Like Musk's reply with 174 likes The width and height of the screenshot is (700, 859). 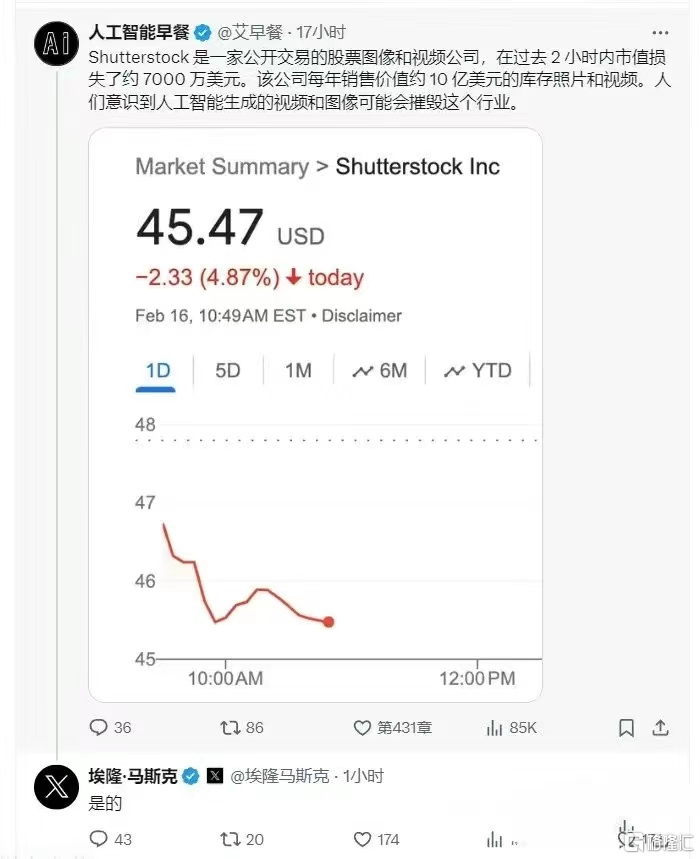point(362,839)
